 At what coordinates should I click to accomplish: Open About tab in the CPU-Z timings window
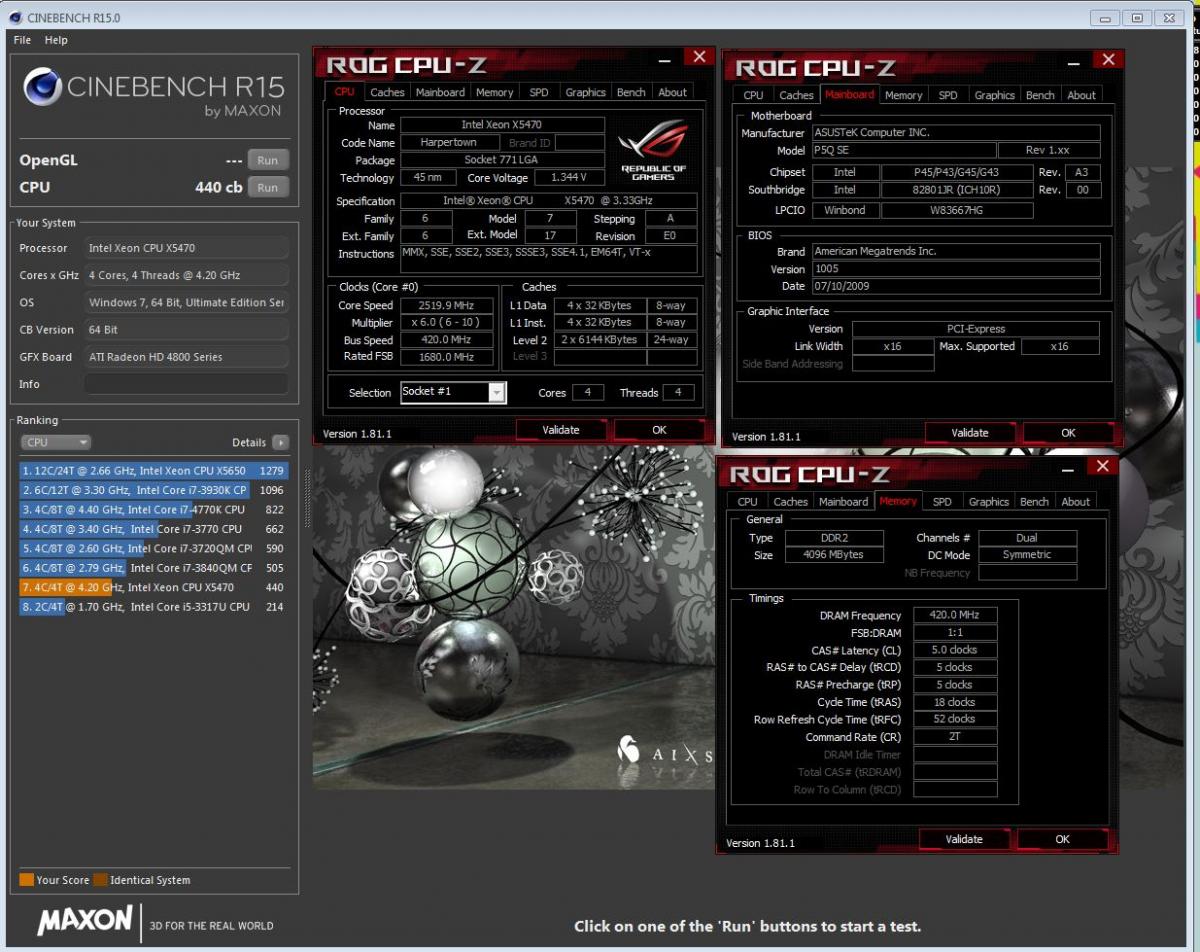pyautogui.click(x=1076, y=501)
